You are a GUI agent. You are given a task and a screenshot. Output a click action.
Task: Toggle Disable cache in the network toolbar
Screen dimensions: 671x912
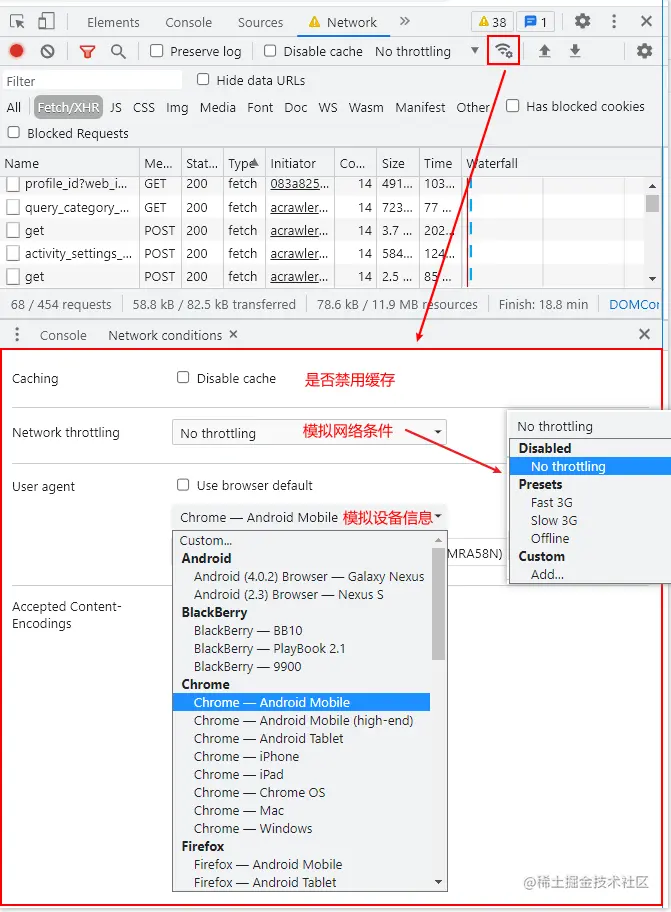click(270, 51)
